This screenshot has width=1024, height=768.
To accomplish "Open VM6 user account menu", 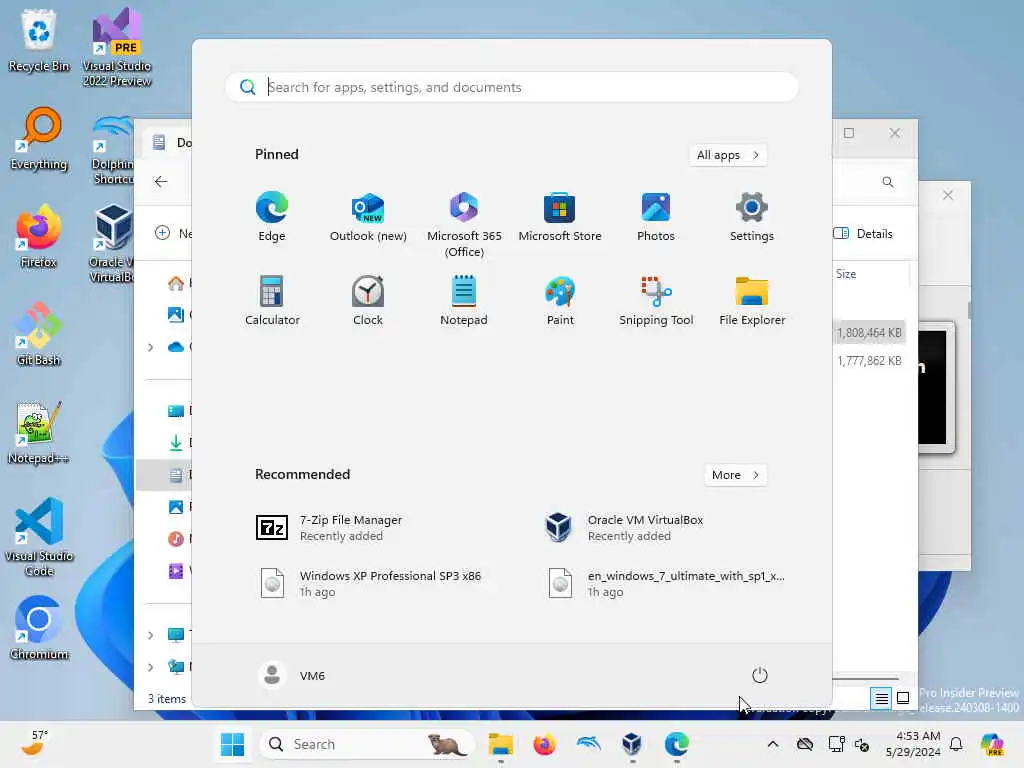I will pos(292,675).
